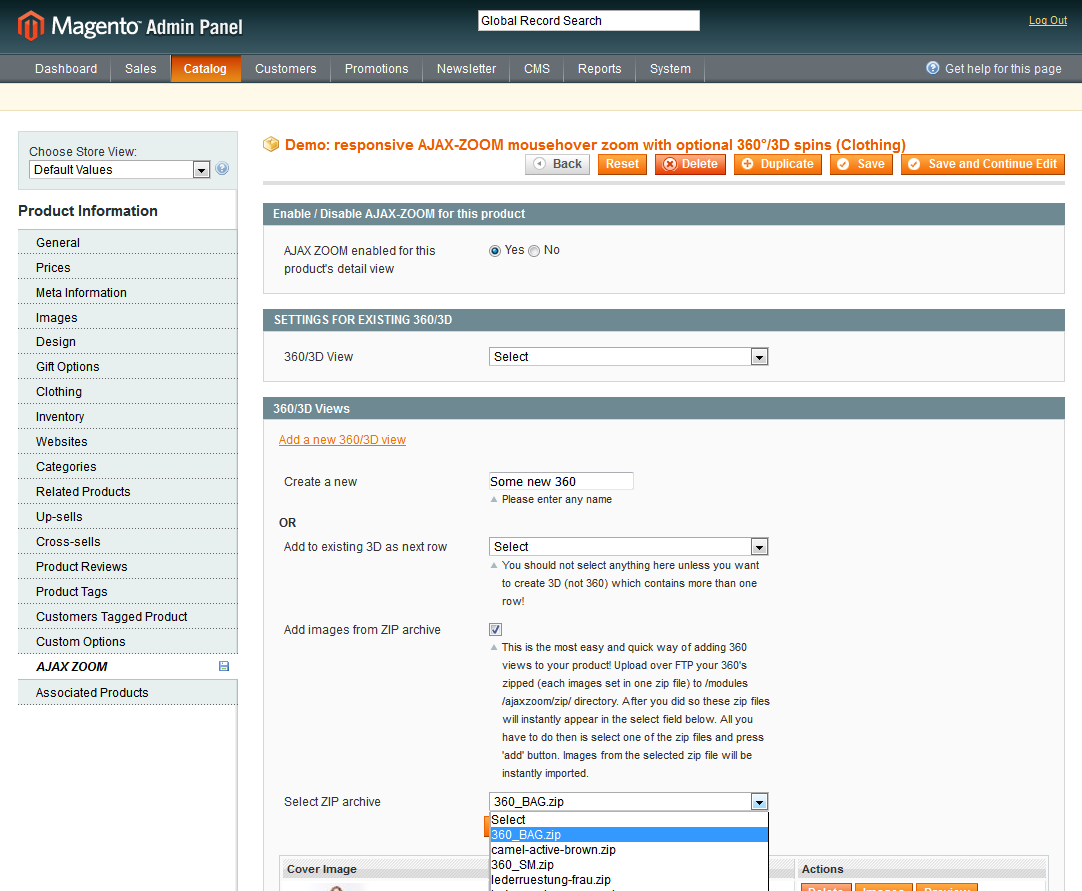
Task: Click the Duplicate button
Action: tap(778, 164)
